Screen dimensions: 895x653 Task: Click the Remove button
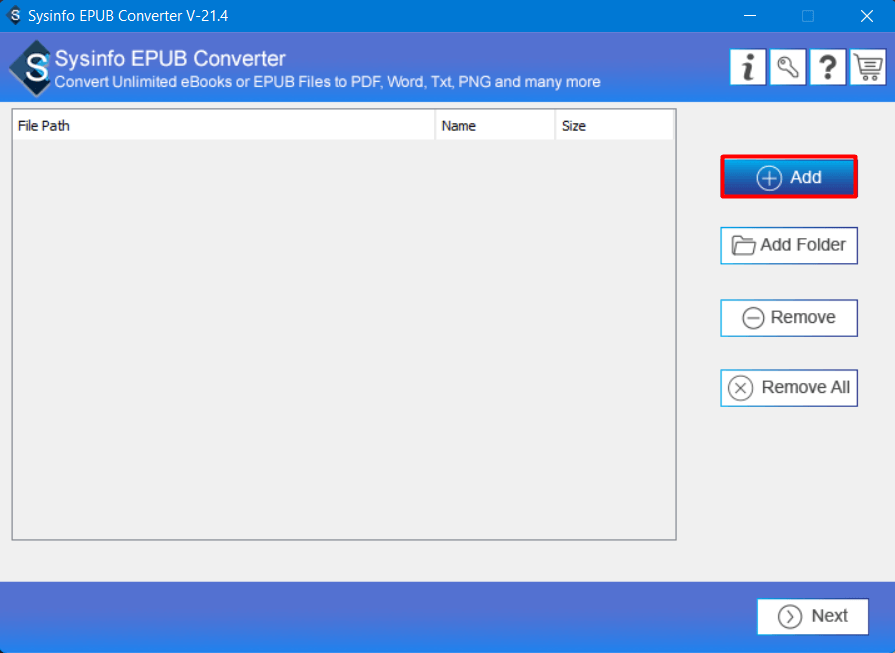coord(789,317)
